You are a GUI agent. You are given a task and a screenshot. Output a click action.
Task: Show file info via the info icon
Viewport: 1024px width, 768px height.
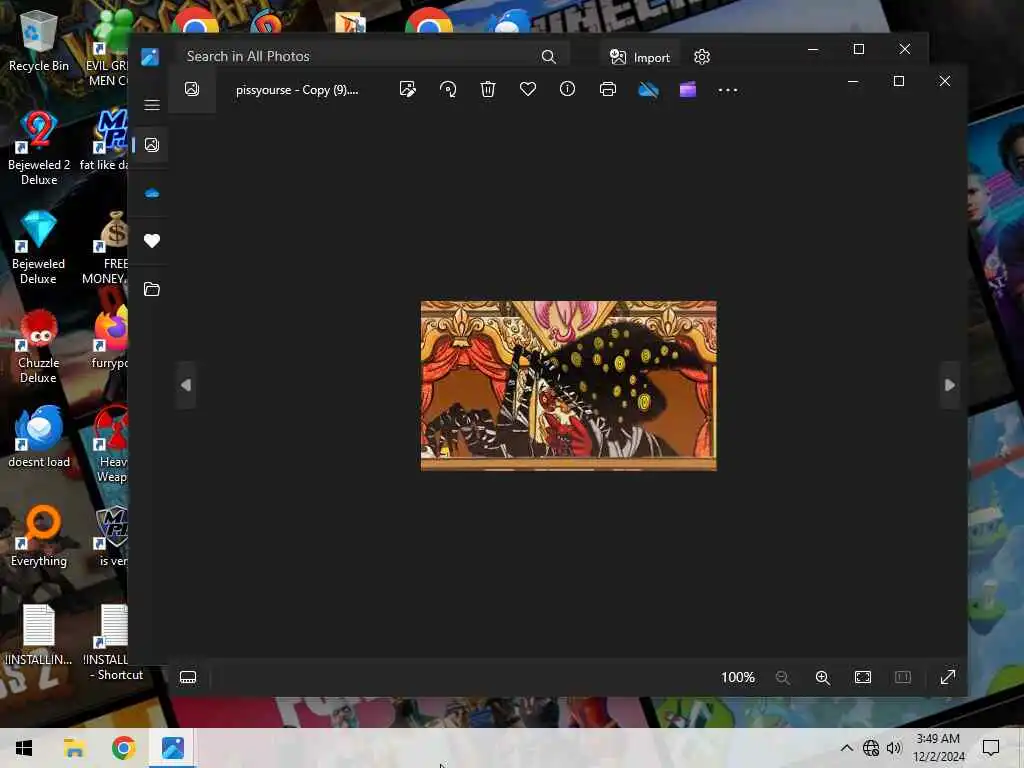568,89
